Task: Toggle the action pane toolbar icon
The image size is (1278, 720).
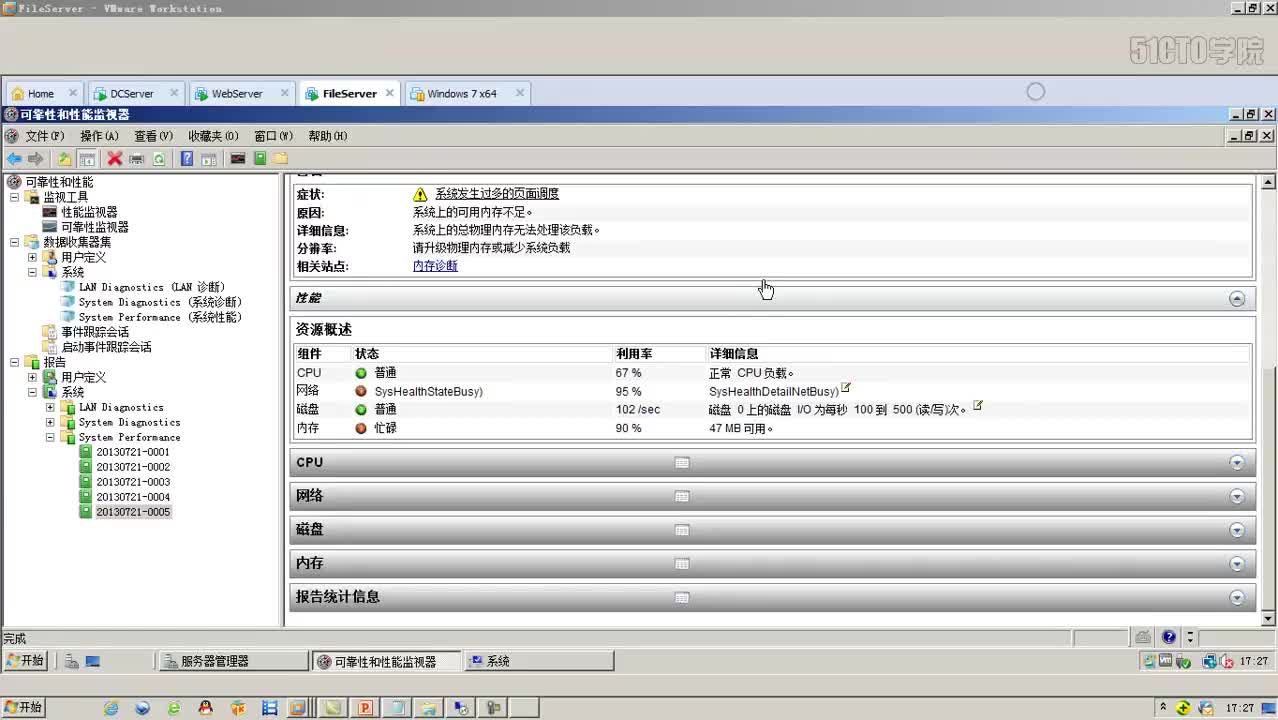Action: [209, 159]
